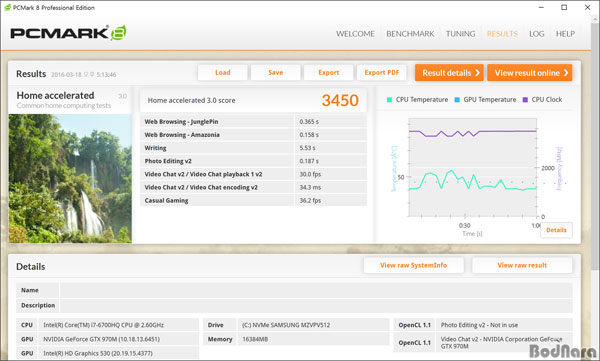600x361 pixels.
Task: Save the benchmark result
Action: point(276,72)
